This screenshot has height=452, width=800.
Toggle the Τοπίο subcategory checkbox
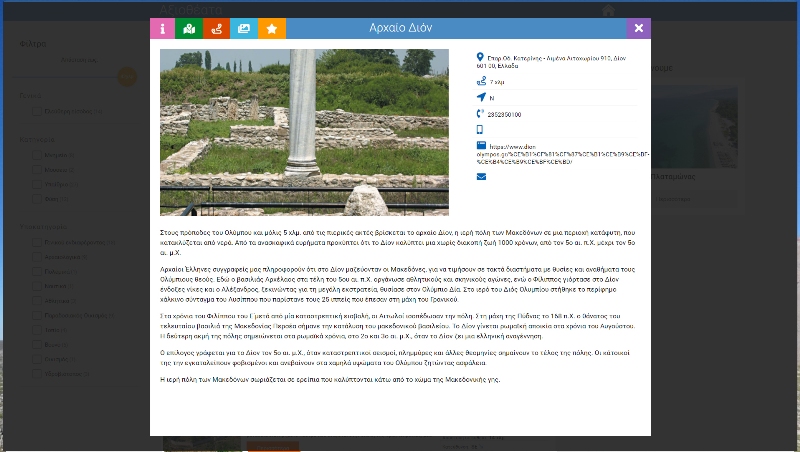click(37, 330)
